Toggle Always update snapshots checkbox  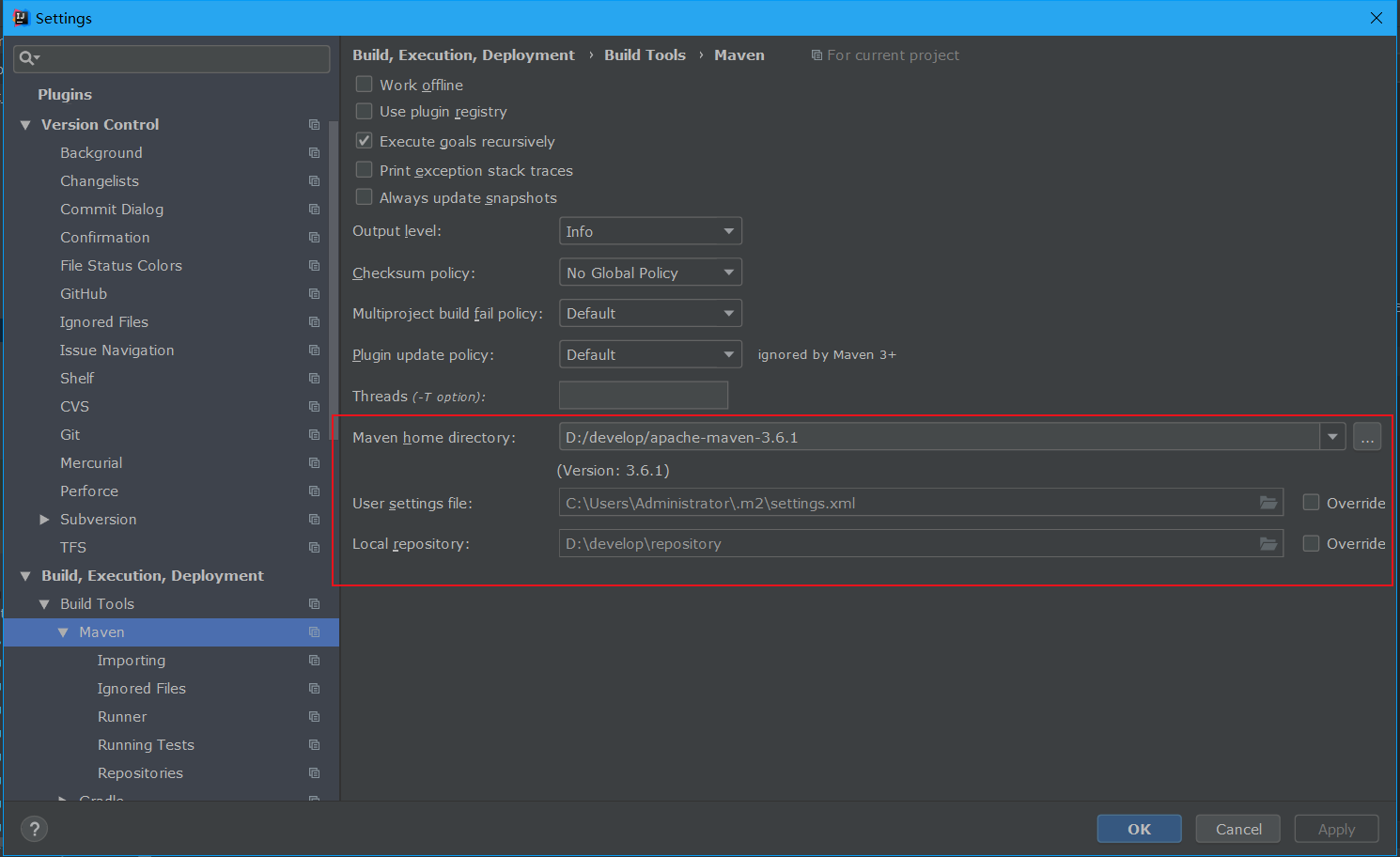tap(364, 197)
